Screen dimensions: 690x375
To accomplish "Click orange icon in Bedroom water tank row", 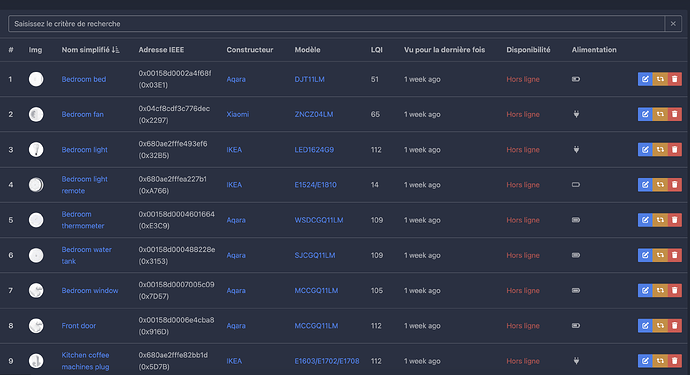I will pyautogui.click(x=660, y=255).
